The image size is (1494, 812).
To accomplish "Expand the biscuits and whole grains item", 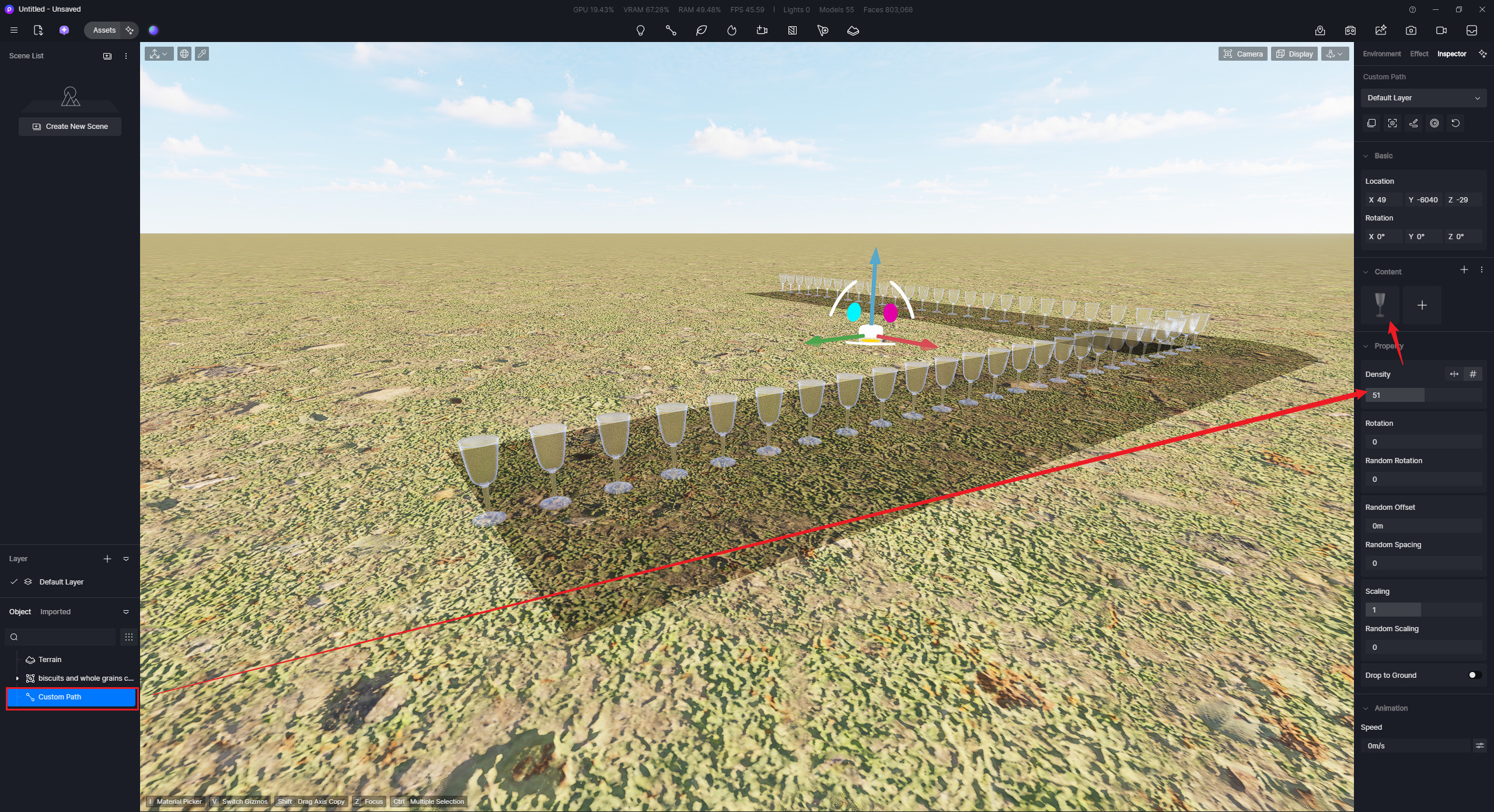I will pyautogui.click(x=18, y=678).
